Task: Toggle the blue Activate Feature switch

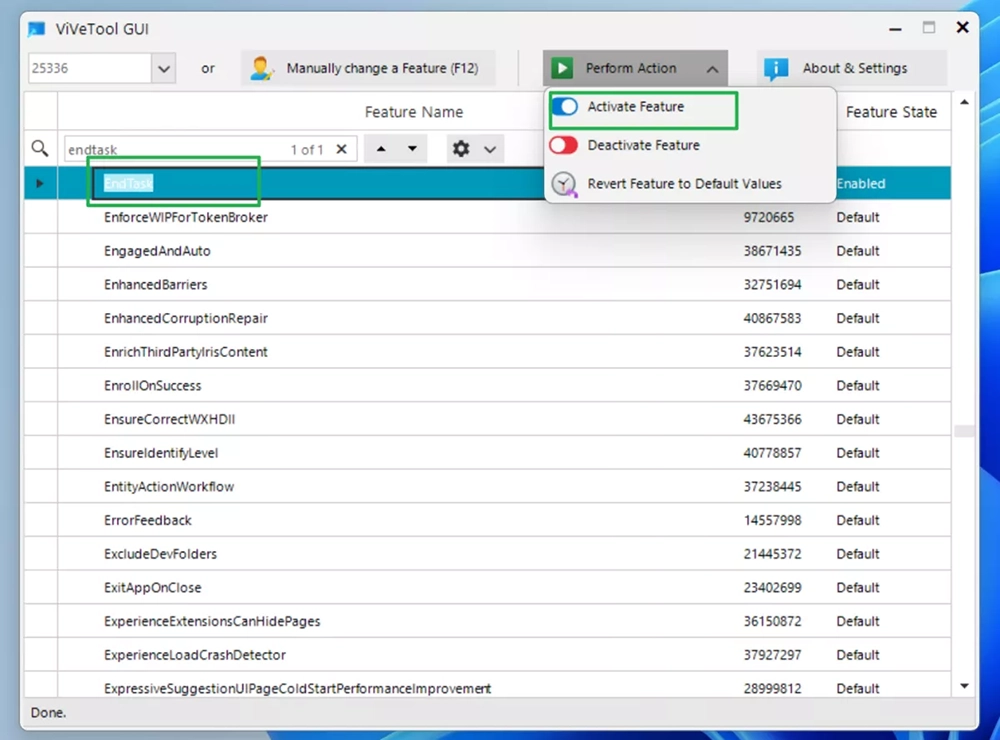Action: click(564, 107)
